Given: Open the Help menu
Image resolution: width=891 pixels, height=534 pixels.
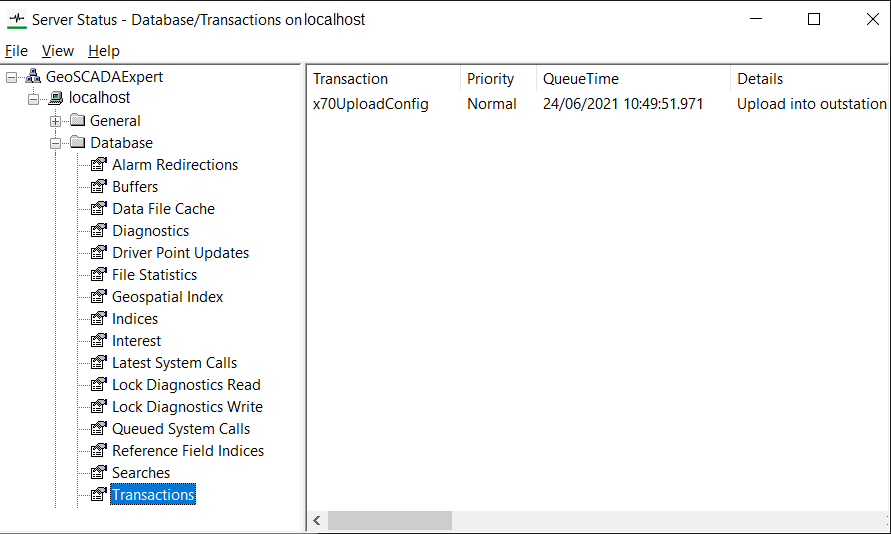Looking at the screenshot, I should 103,51.
